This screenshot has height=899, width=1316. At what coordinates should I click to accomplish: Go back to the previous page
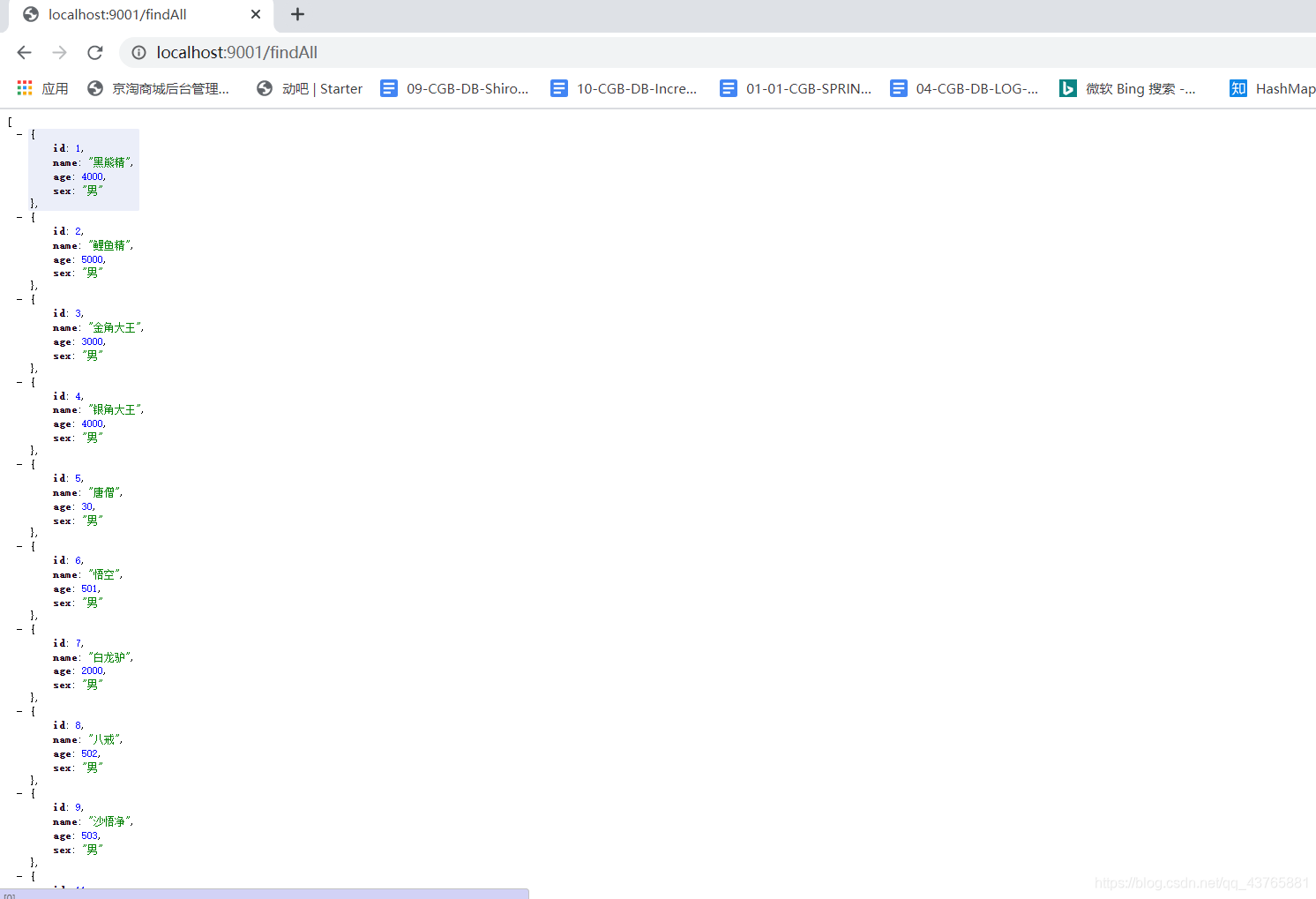[x=25, y=53]
